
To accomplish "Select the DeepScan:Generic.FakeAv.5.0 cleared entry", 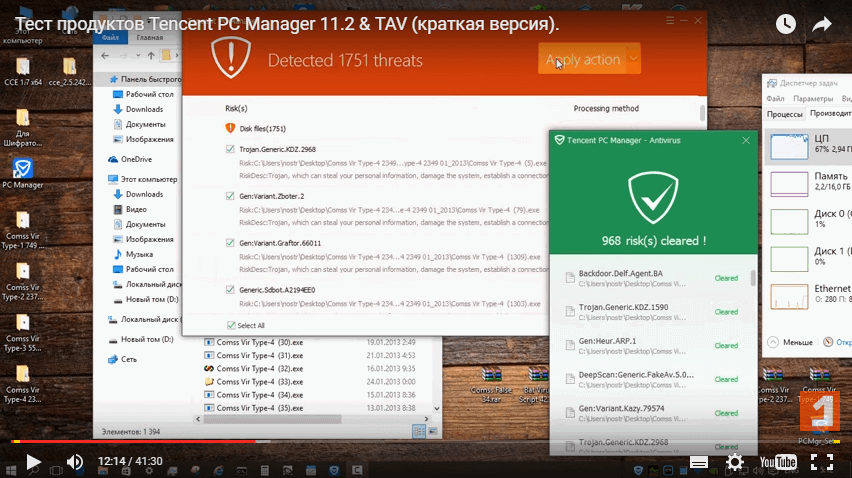I will click(x=651, y=379).
